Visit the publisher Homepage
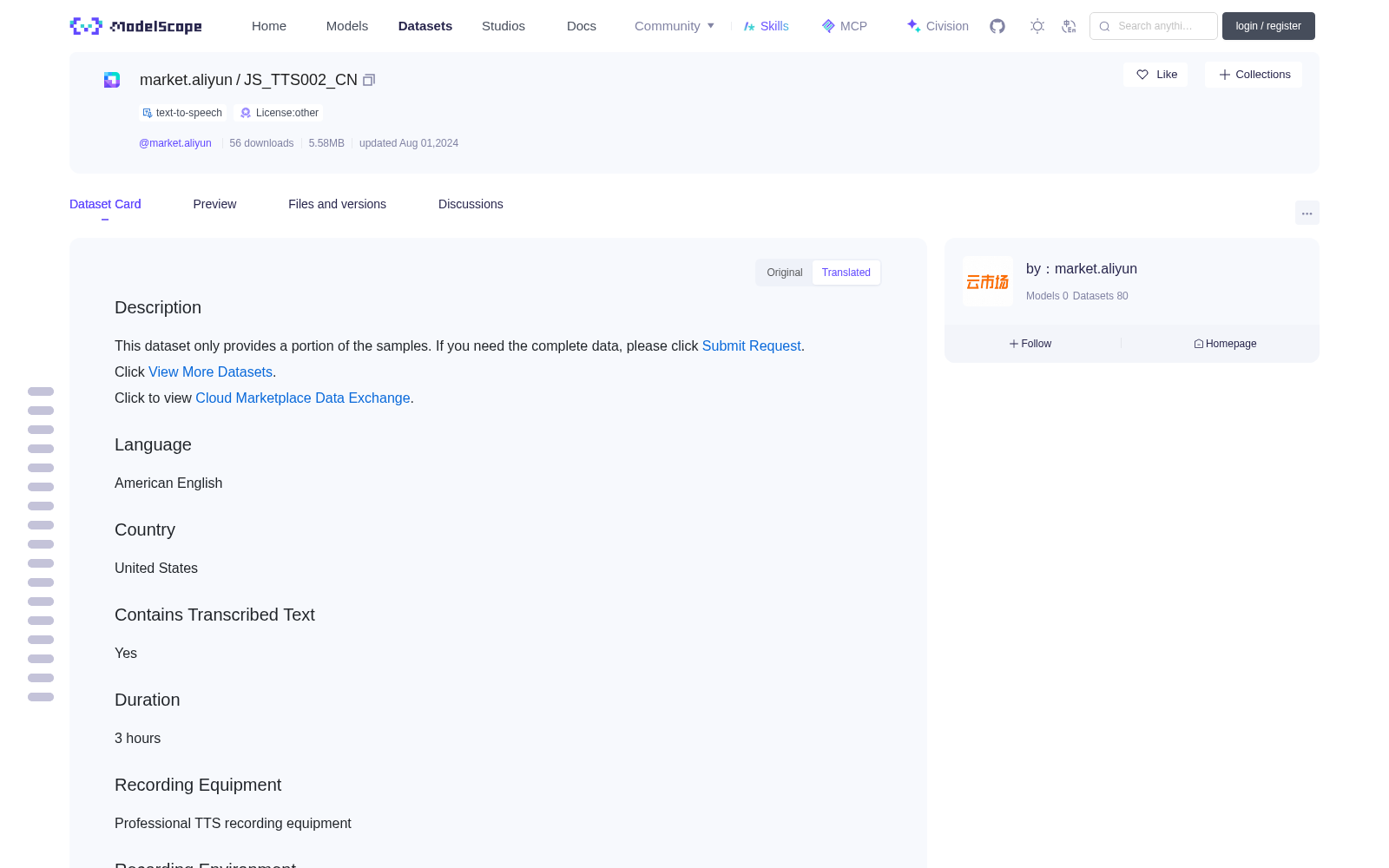 [x=1225, y=344]
